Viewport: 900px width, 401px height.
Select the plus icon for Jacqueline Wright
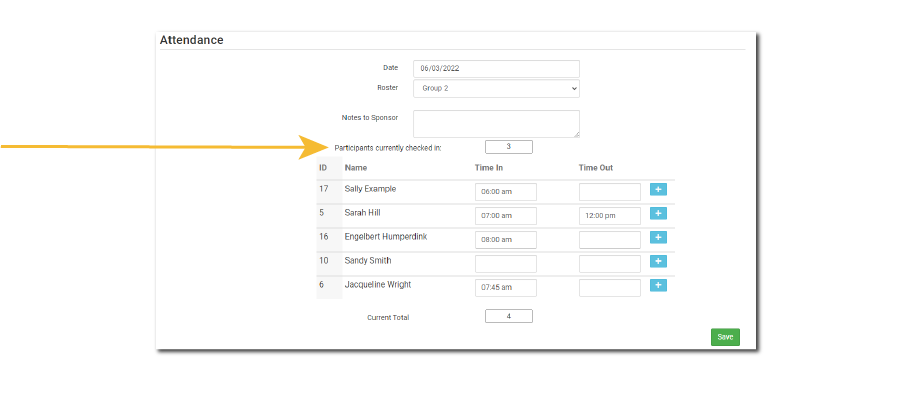click(x=658, y=285)
